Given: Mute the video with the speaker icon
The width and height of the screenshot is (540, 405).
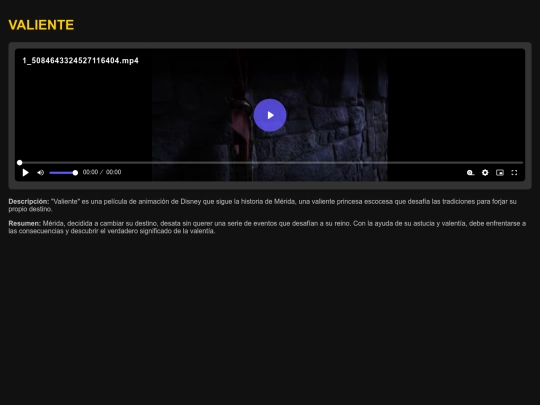Looking at the screenshot, I should 41,173.
